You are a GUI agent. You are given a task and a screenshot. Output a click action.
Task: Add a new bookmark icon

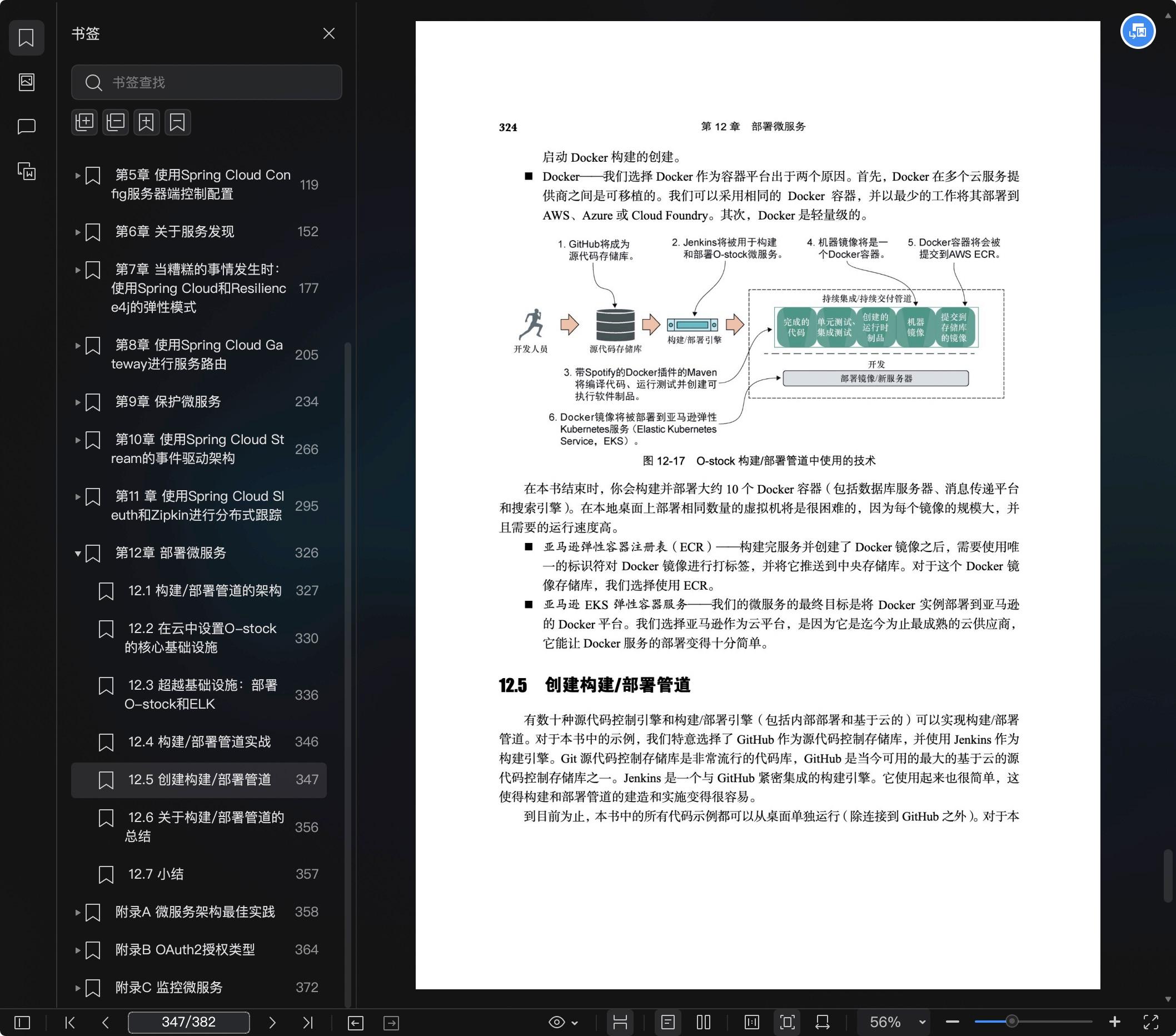tap(146, 122)
